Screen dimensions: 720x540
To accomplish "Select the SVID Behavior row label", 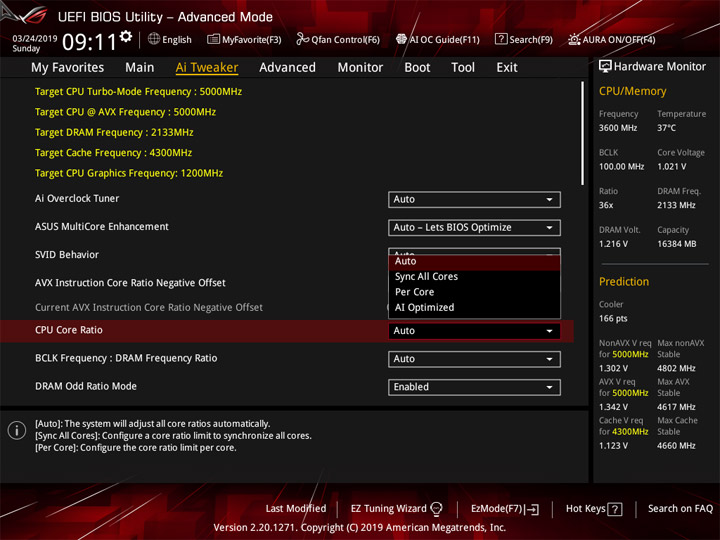I will 67,255.
